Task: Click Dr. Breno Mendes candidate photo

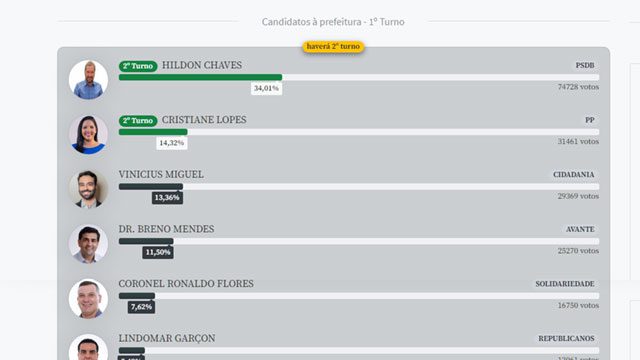Action: [88, 244]
